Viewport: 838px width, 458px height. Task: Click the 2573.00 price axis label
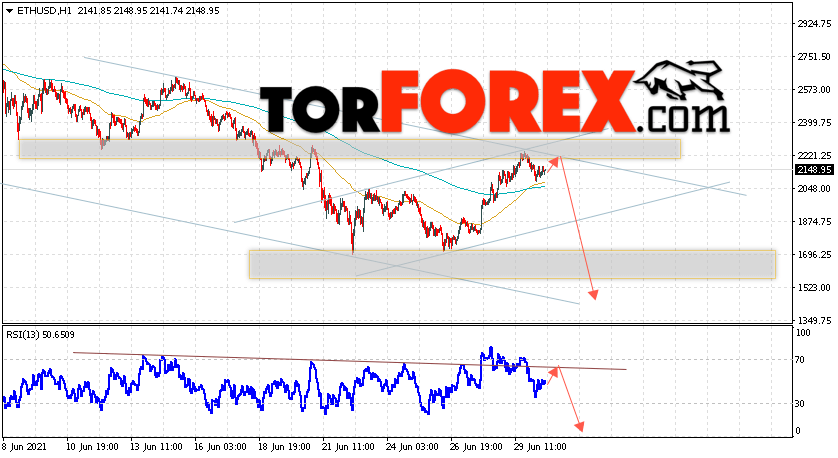(814, 90)
